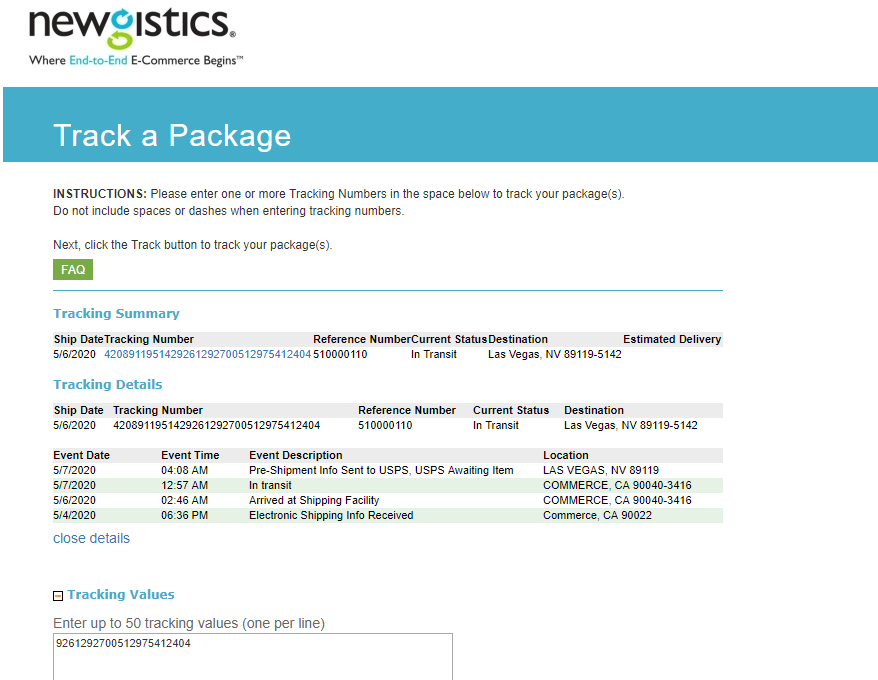Collapse the Tracking Values section icon
The height and width of the screenshot is (680, 878).
point(58,596)
